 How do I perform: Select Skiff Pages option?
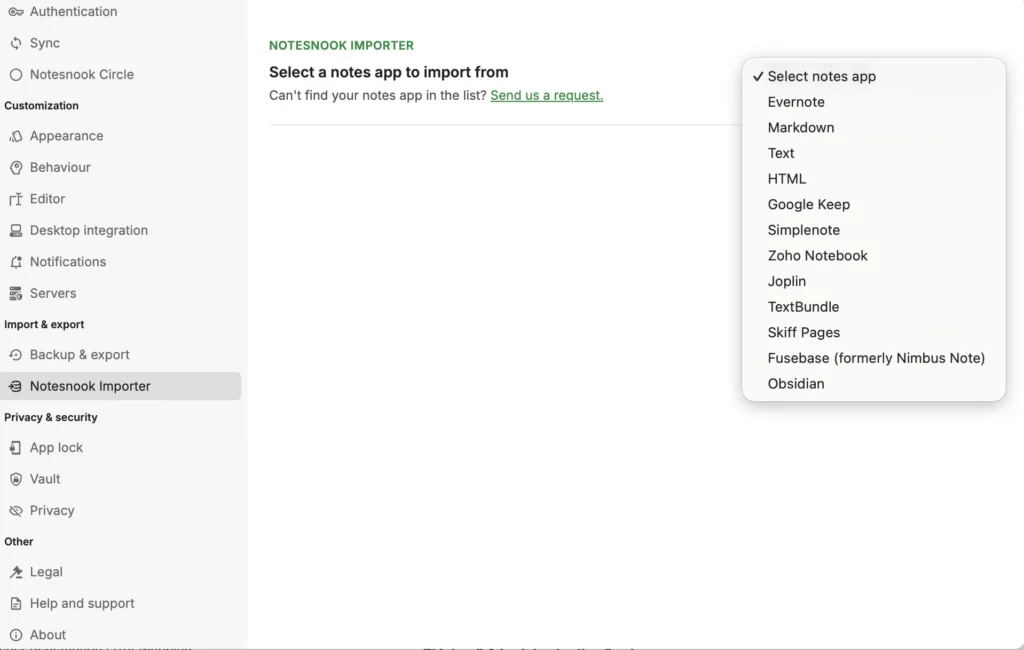click(x=874, y=333)
